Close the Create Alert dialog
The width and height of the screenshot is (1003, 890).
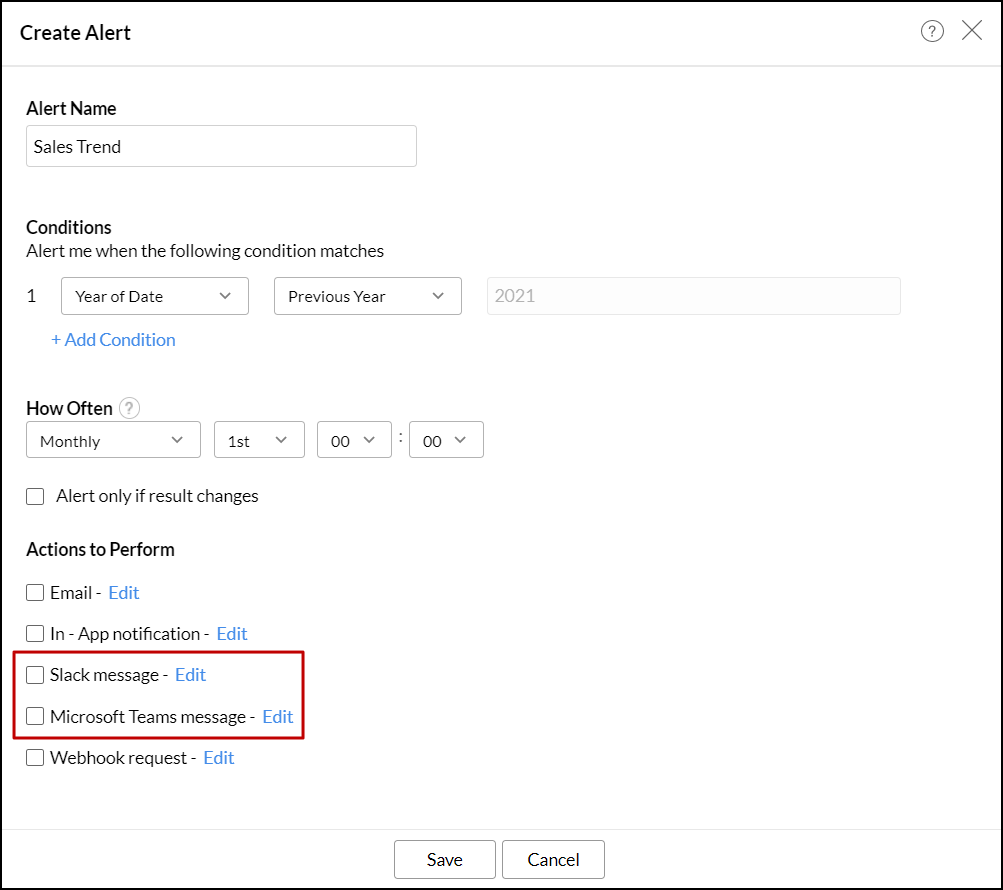[972, 31]
